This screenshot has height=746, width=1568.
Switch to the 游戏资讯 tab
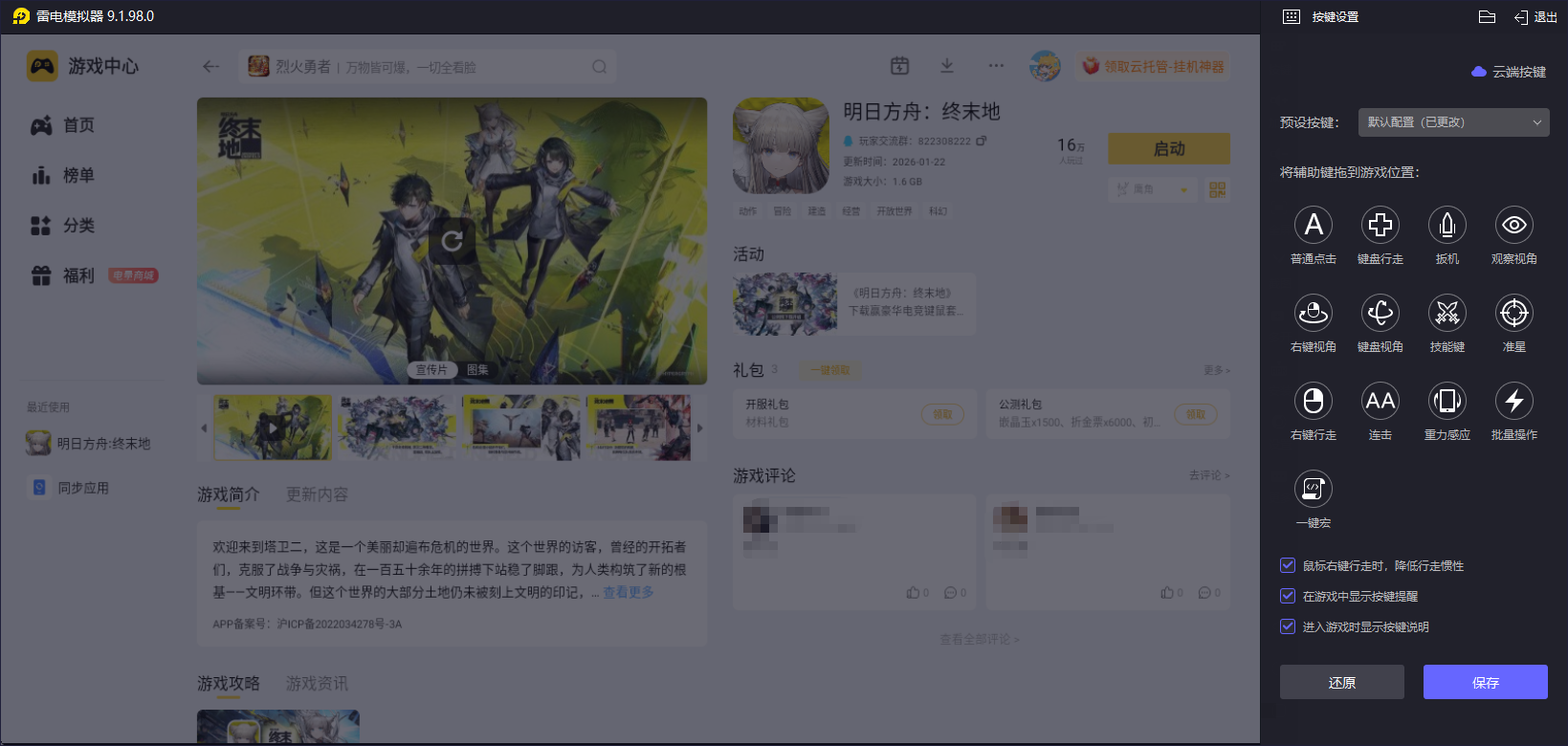[x=317, y=683]
